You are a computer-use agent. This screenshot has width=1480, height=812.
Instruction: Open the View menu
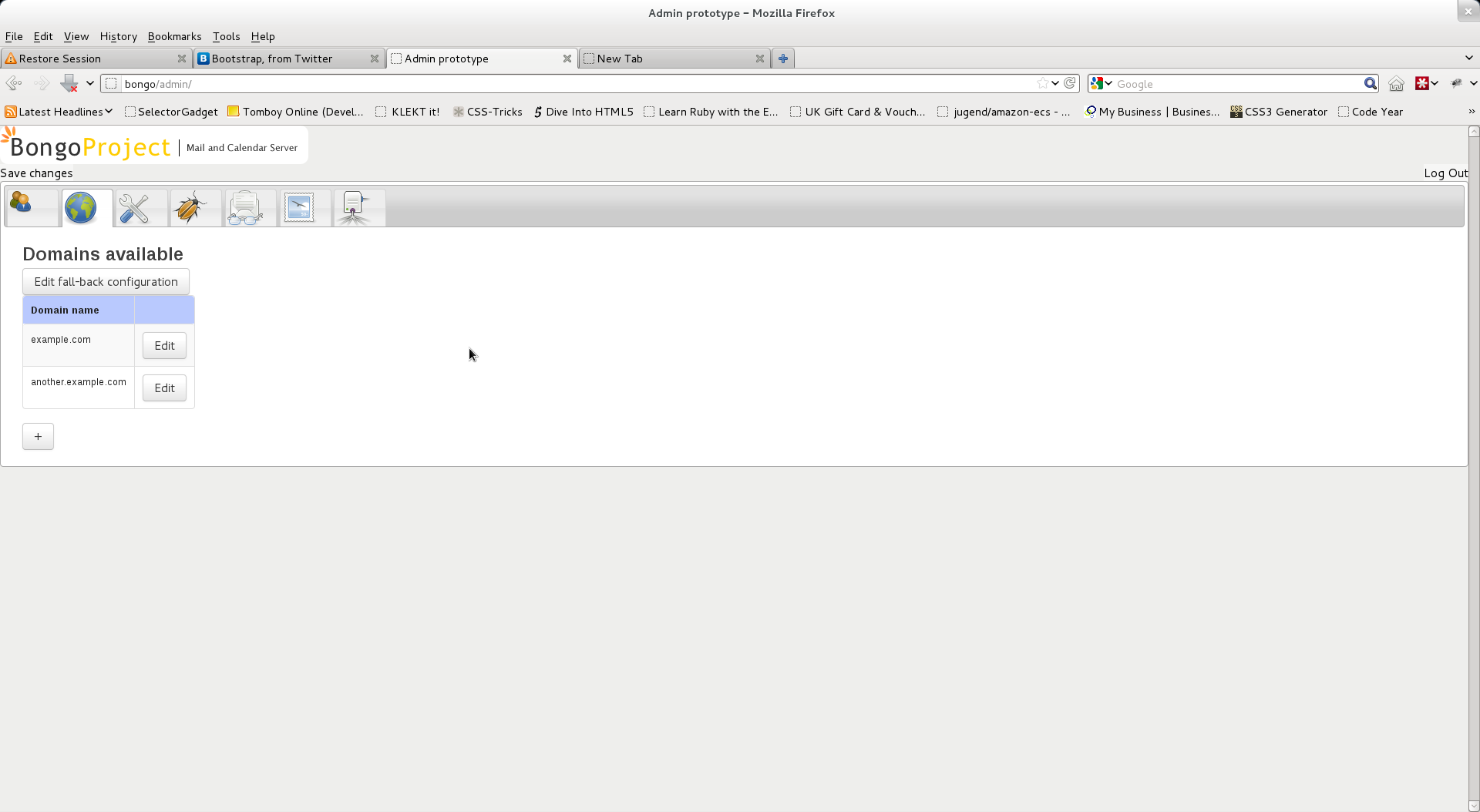pyautogui.click(x=76, y=36)
